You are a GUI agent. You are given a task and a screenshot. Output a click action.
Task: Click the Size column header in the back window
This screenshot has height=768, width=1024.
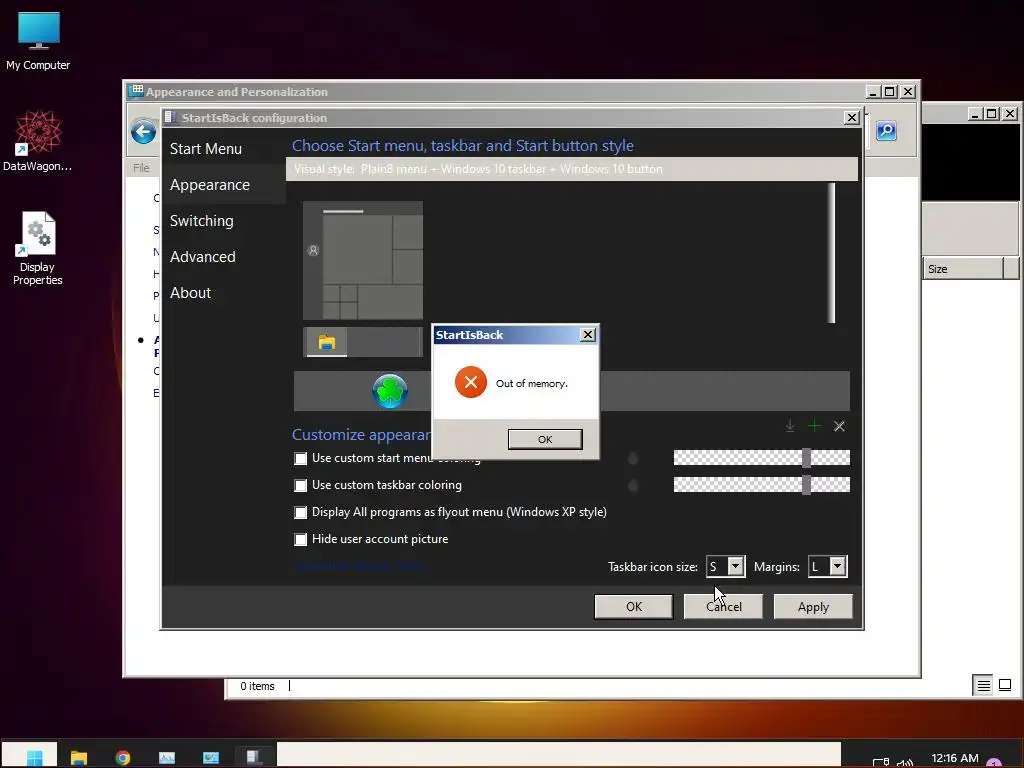point(963,268)
